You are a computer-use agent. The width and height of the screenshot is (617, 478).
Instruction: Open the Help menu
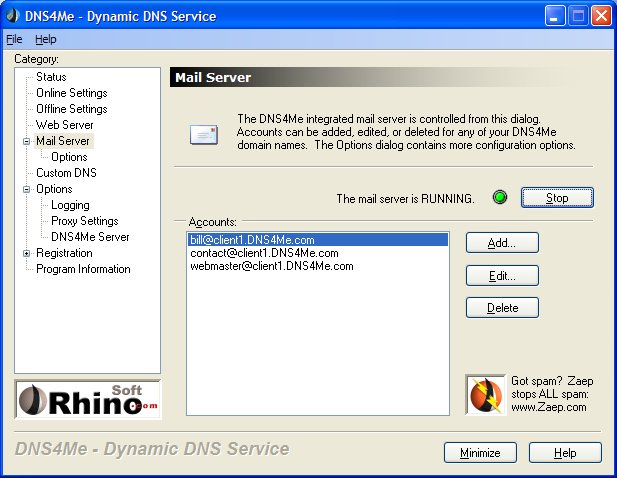click(x=46, y=39)
